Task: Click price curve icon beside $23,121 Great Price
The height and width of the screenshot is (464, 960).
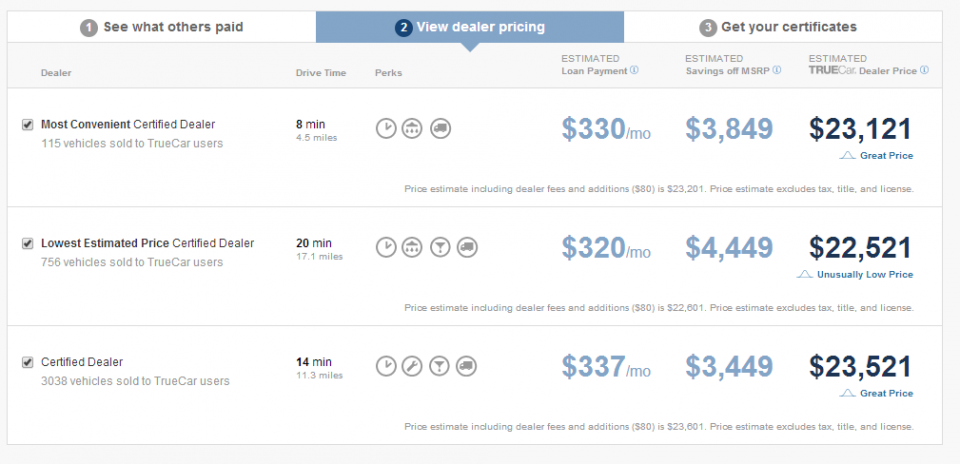Action: click(x=848, y=156)
